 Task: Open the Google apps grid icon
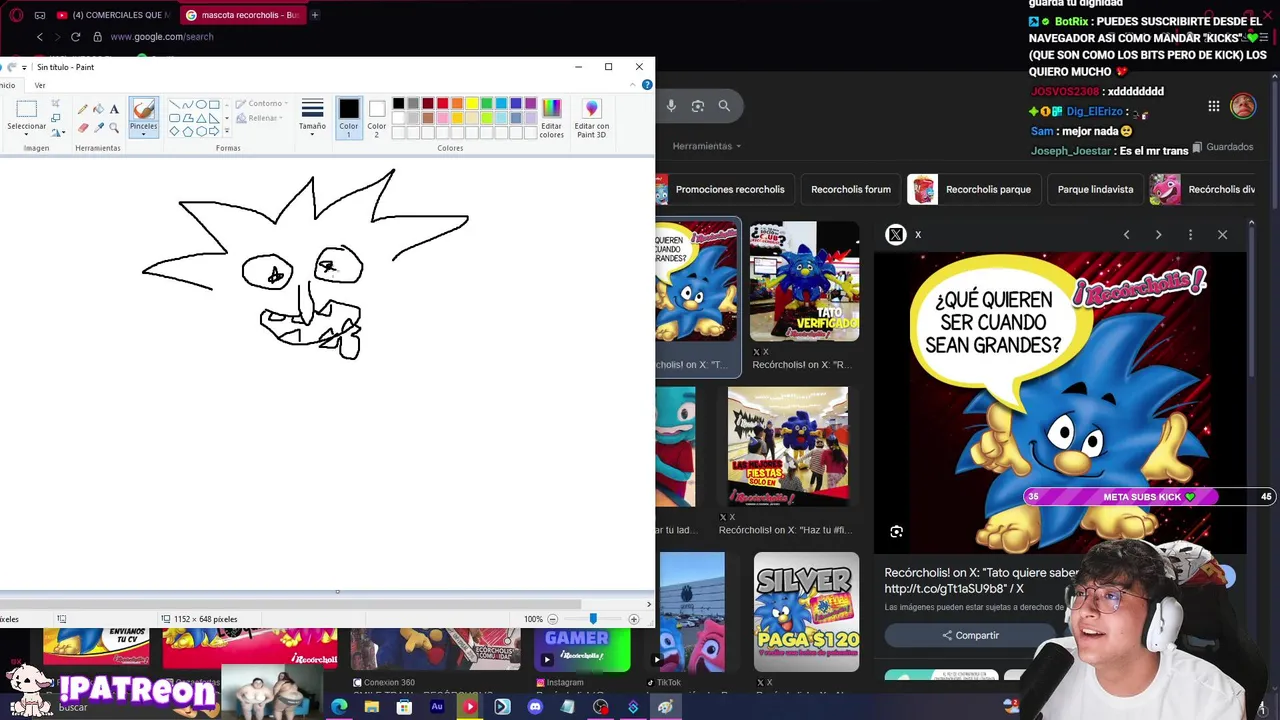pos(1214,106)
